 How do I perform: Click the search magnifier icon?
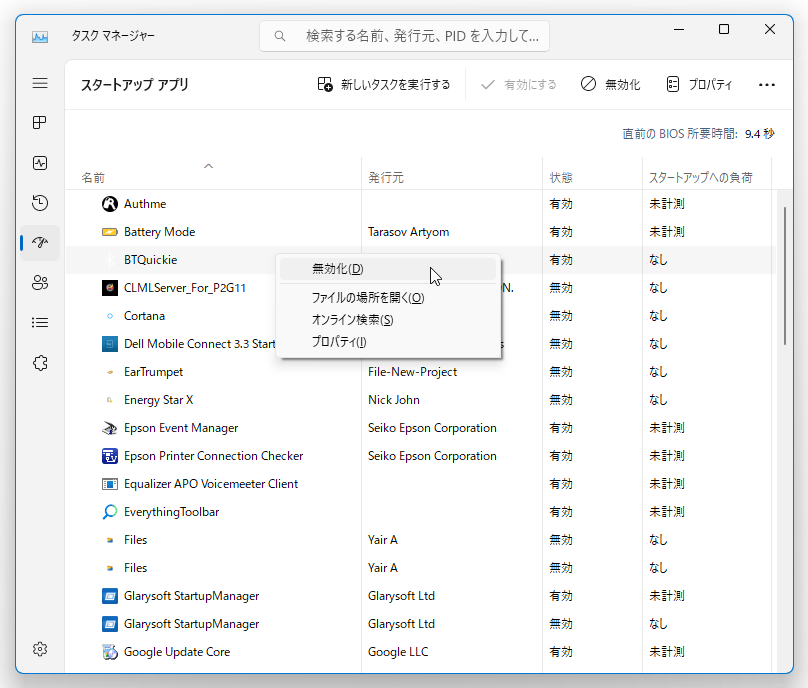pyautogui.click(x=280, y=36)
